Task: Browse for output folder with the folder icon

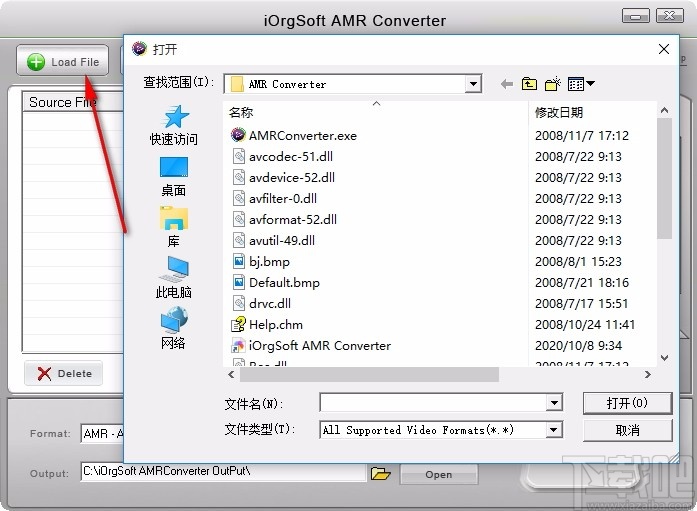Action: click(x=381, y=474)
